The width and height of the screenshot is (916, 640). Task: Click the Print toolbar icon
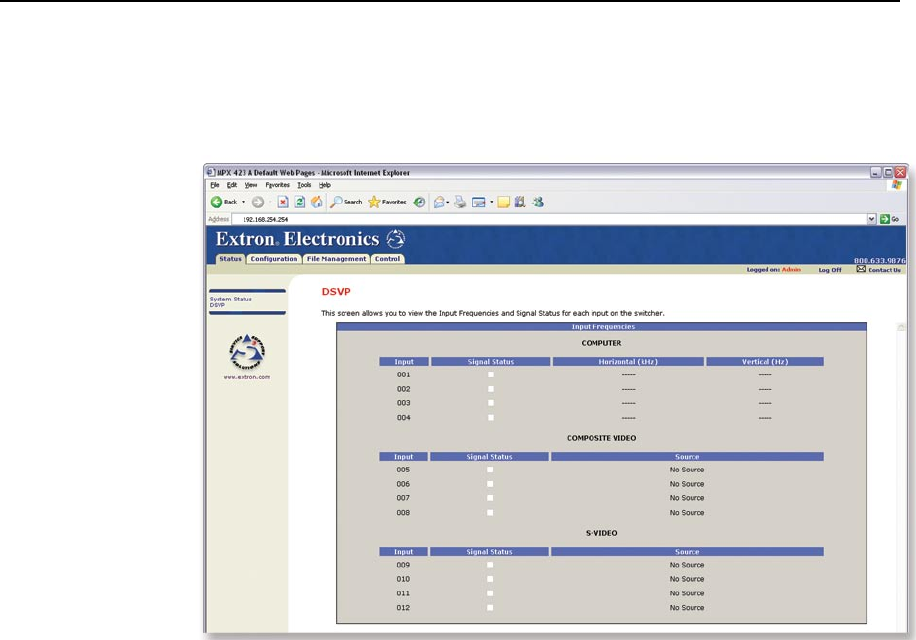click(460, 202)
